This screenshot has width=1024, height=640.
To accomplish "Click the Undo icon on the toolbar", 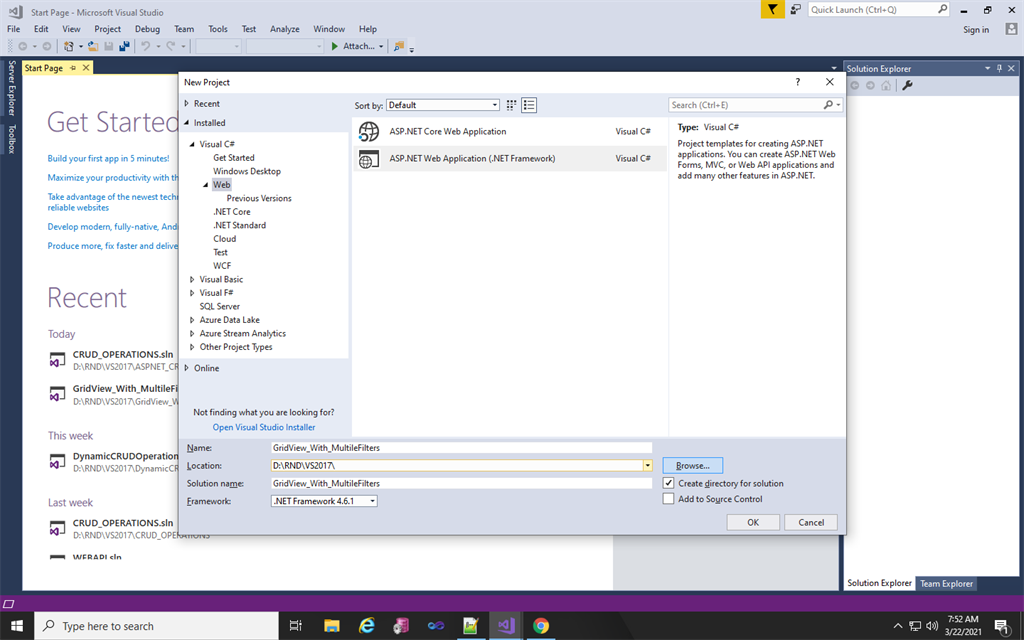I will 146,46.
